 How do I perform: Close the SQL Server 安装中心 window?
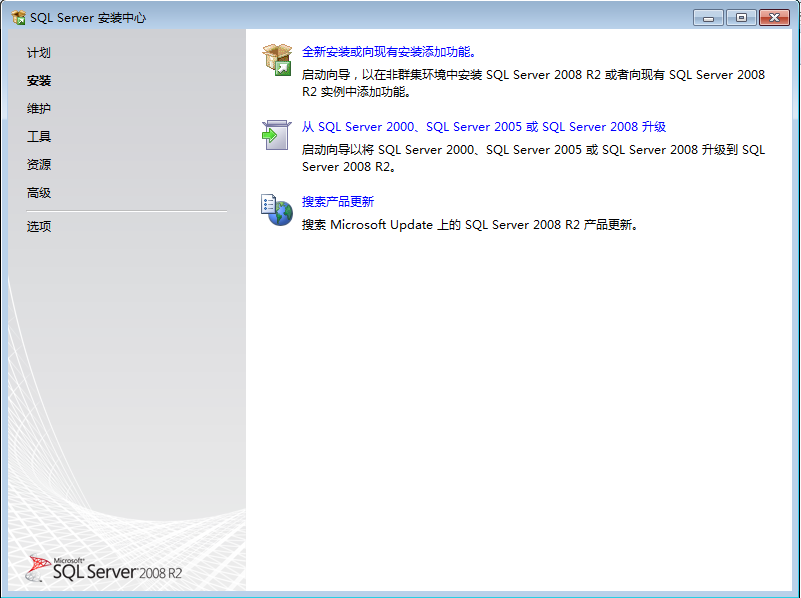tap(774, 18)
